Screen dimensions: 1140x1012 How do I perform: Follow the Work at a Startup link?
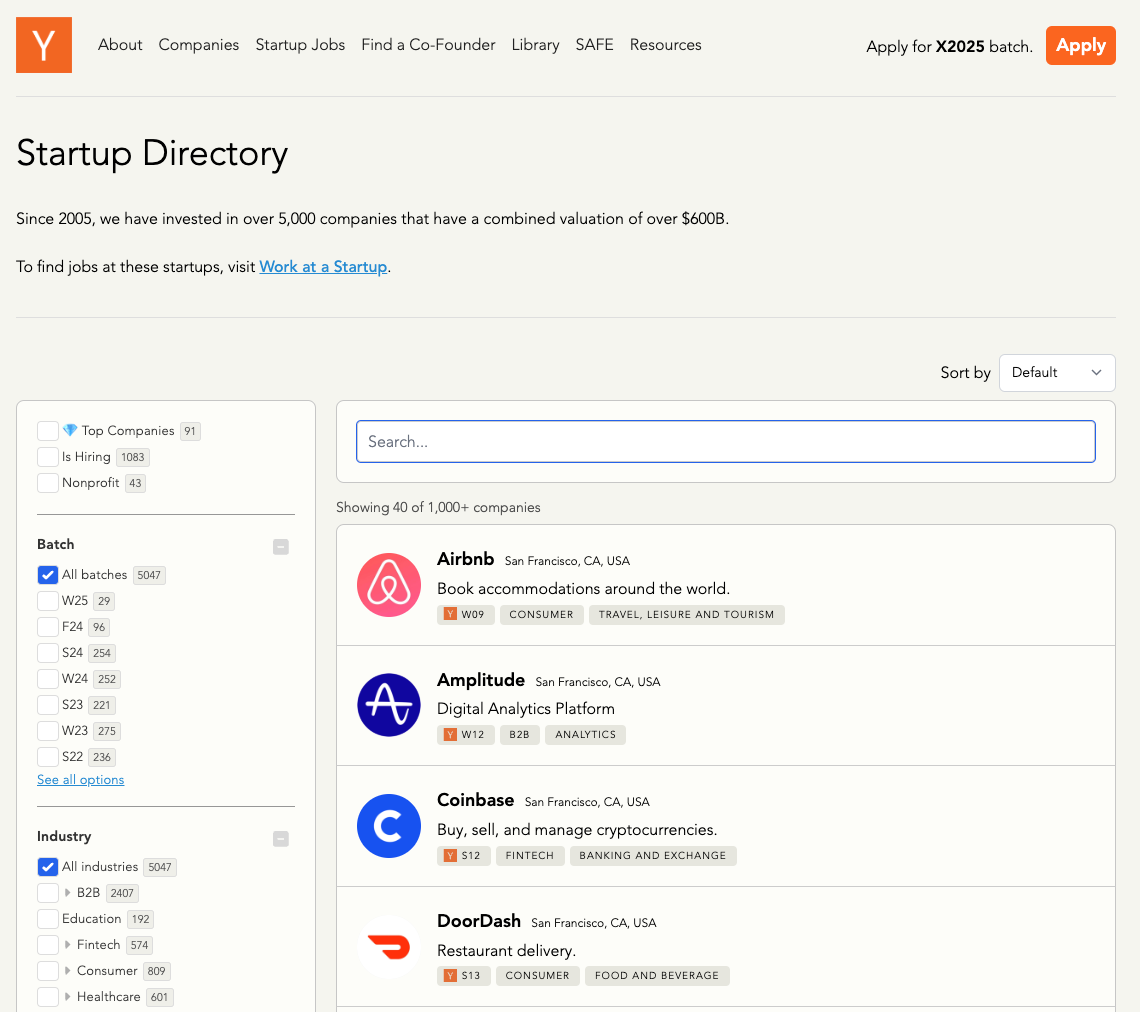323,267
